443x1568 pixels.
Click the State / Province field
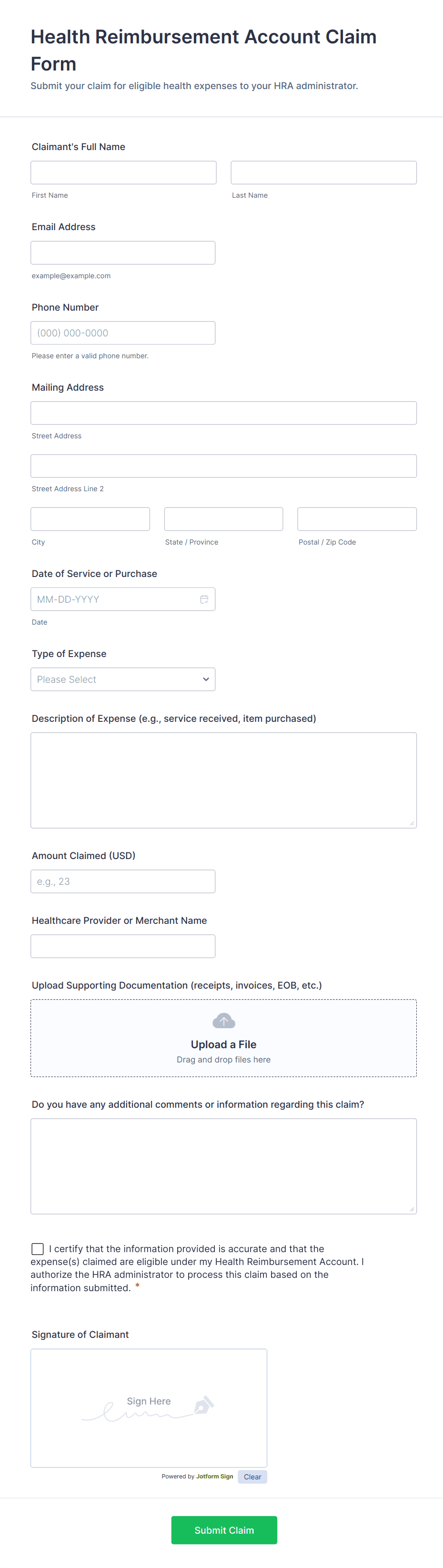(223, 519)
